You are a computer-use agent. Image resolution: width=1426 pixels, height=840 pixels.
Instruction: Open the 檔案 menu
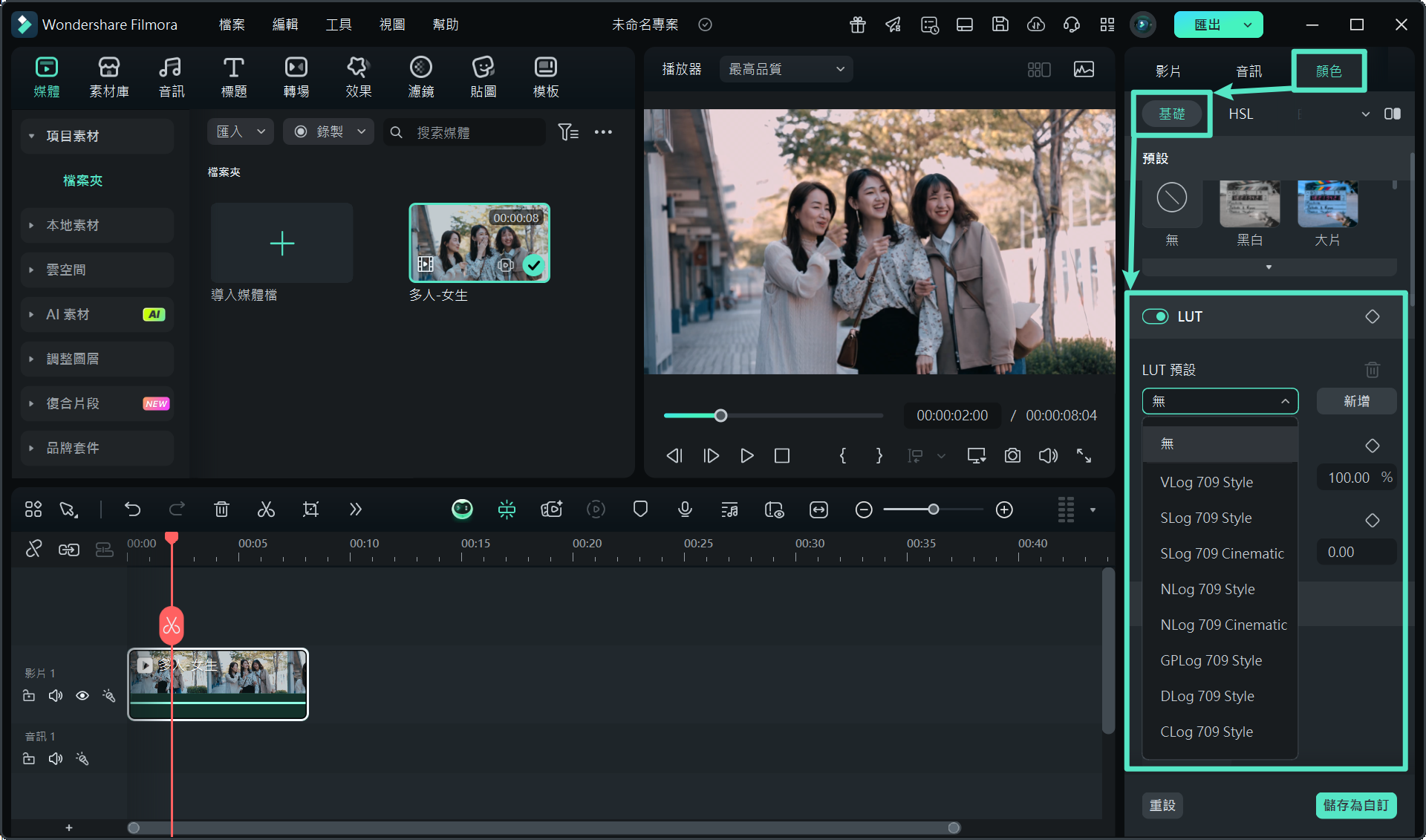[232, 25]
